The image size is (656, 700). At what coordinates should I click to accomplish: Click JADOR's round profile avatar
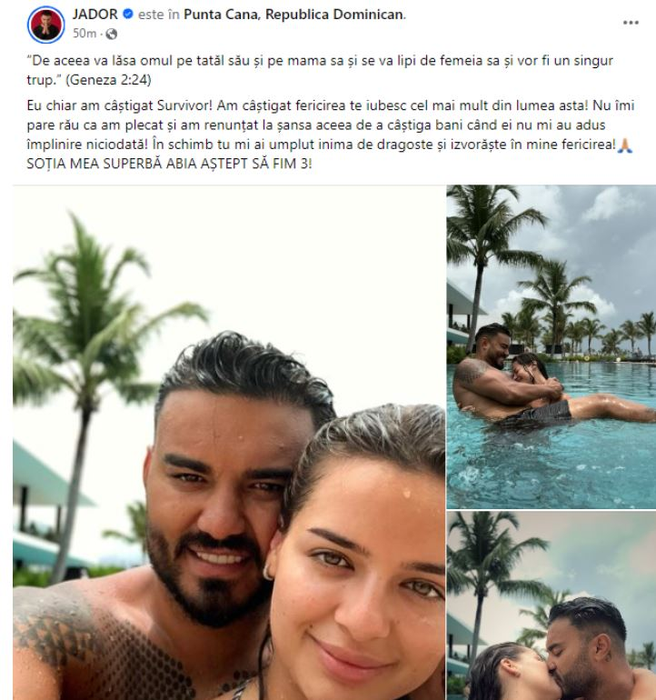tap(46, 25)
